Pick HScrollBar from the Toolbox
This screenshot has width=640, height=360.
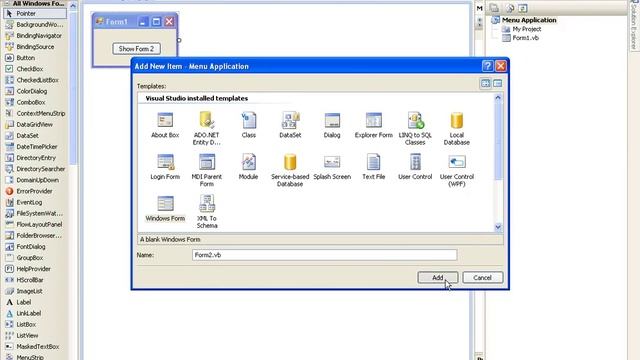35,280
